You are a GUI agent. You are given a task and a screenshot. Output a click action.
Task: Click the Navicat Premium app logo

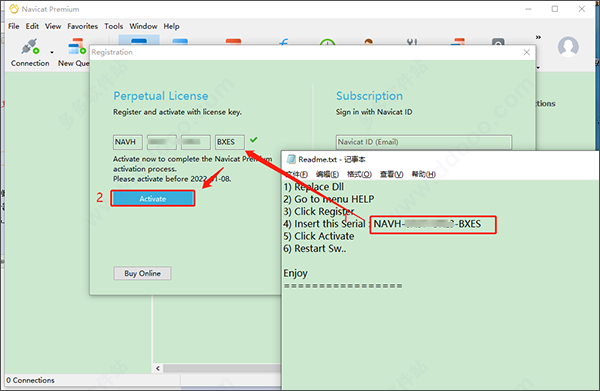14,9
